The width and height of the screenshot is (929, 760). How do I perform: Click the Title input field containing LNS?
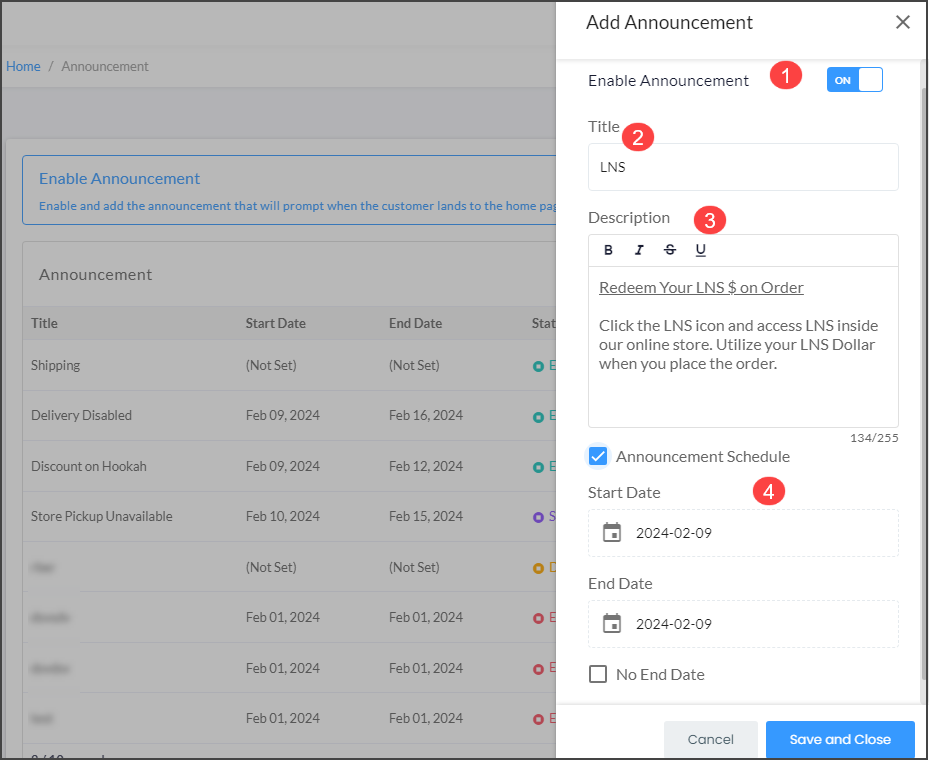[x=743, y=167]
